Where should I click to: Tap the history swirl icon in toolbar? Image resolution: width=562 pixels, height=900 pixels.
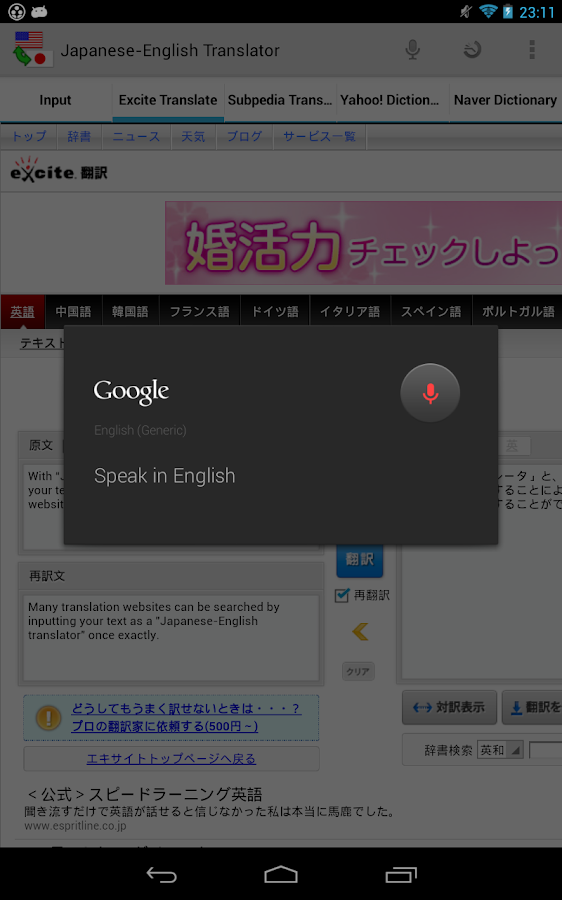[472, 50]
